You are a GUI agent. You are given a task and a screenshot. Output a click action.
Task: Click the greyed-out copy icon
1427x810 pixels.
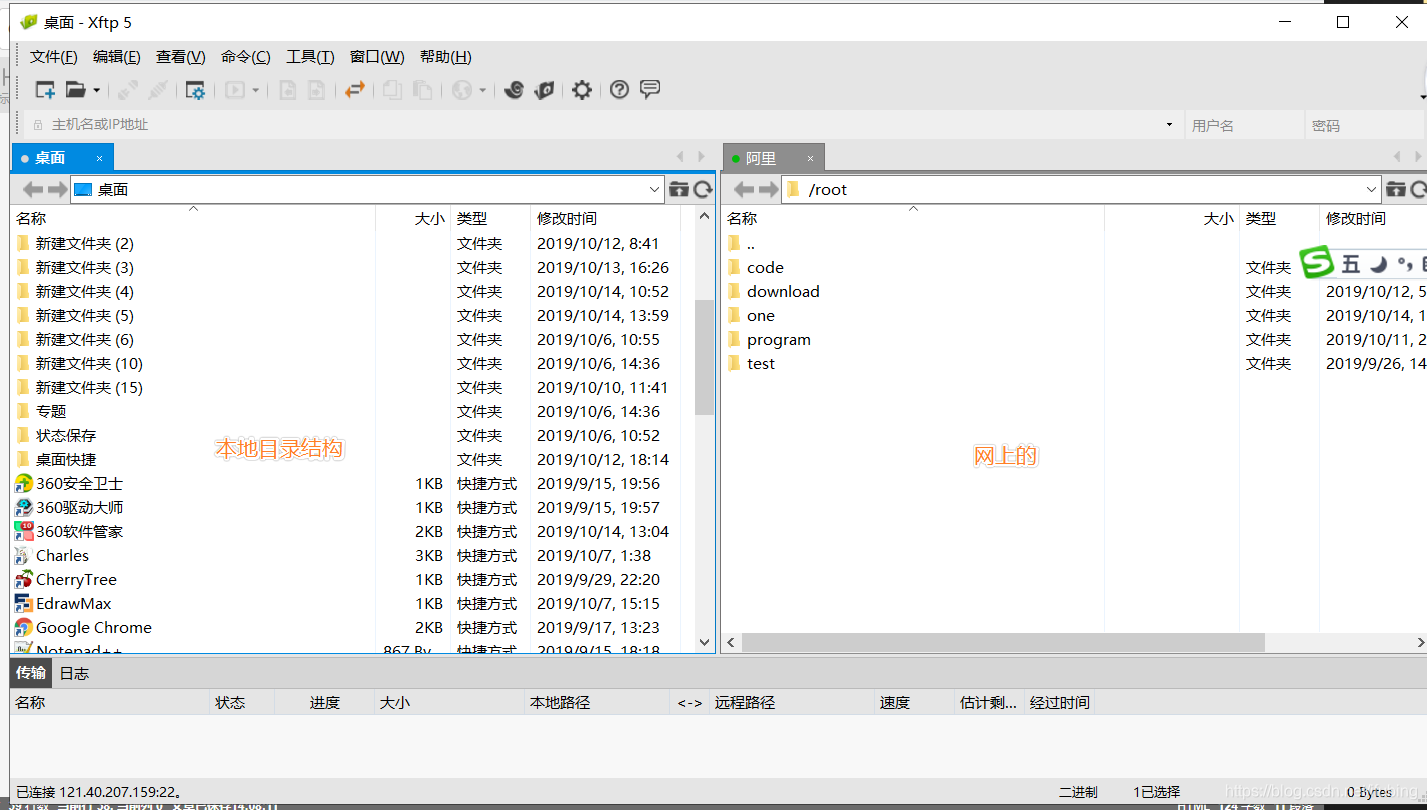pos(393,90)
